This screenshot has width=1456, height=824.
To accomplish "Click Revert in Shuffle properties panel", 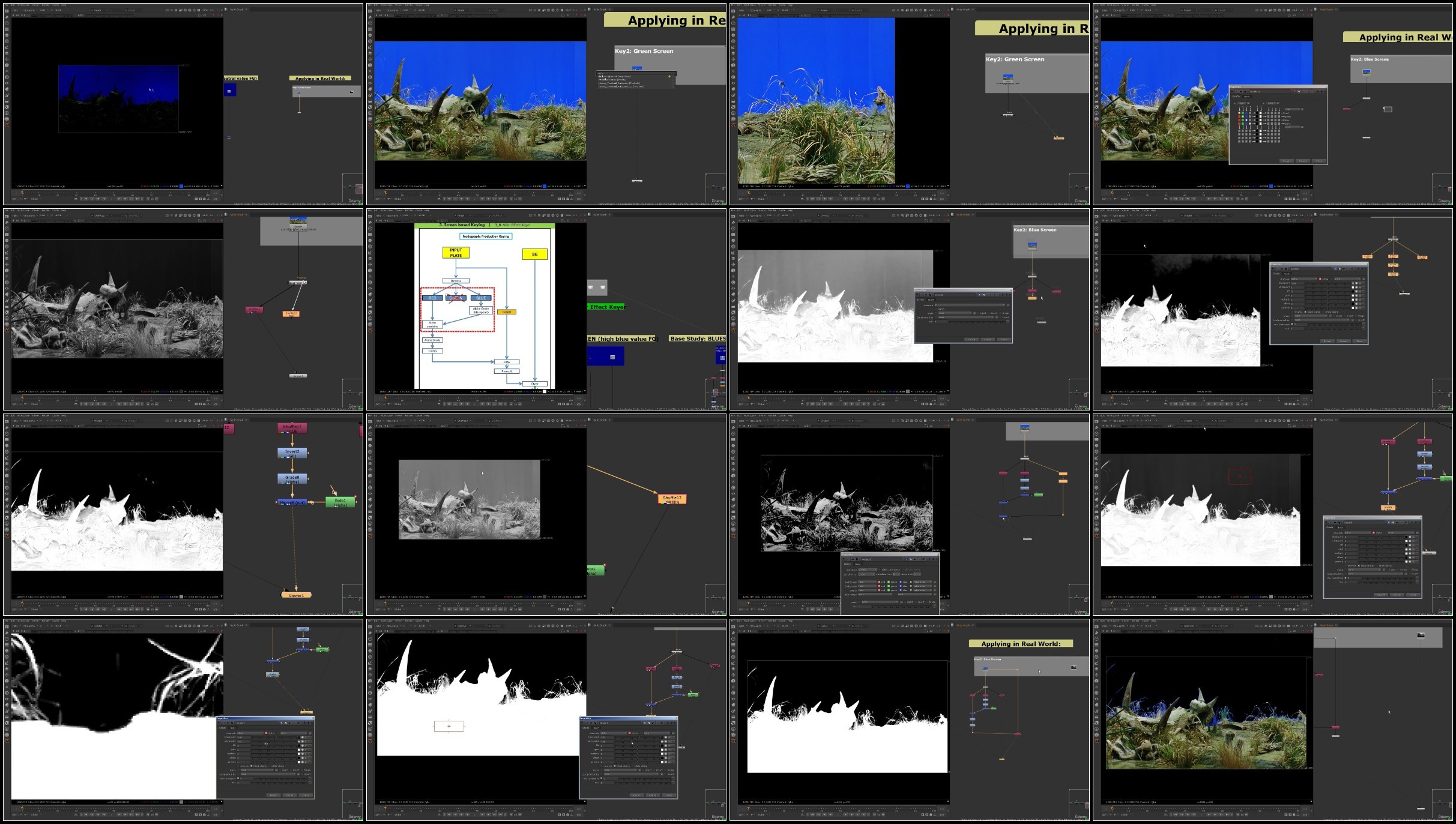I will pyautogui.click(x=1287, y=161).
